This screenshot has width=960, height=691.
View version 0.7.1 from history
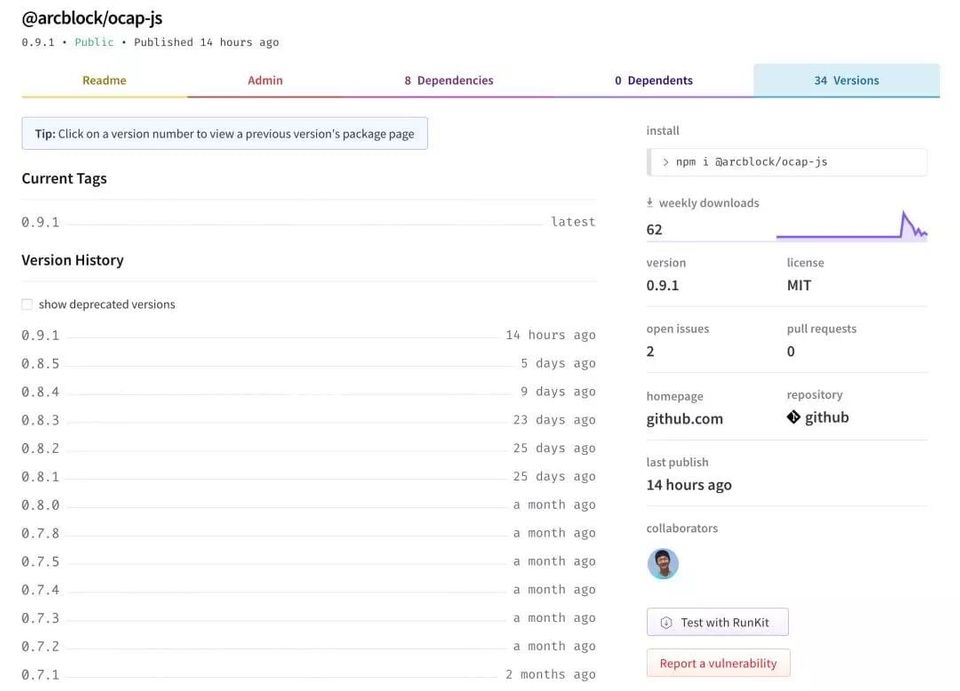coord(41,675)
